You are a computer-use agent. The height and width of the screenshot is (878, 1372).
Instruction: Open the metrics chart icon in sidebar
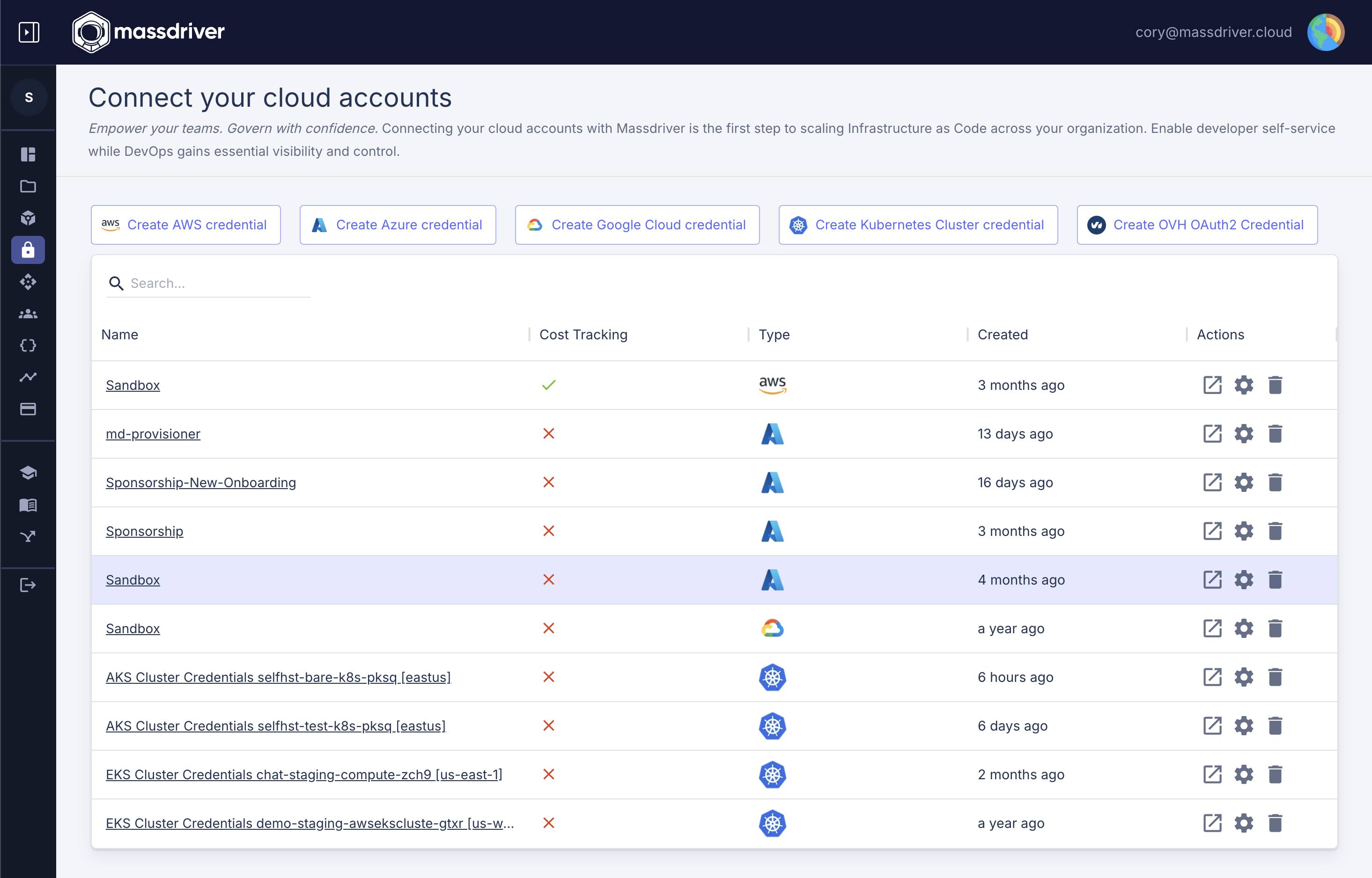(28, 377)
